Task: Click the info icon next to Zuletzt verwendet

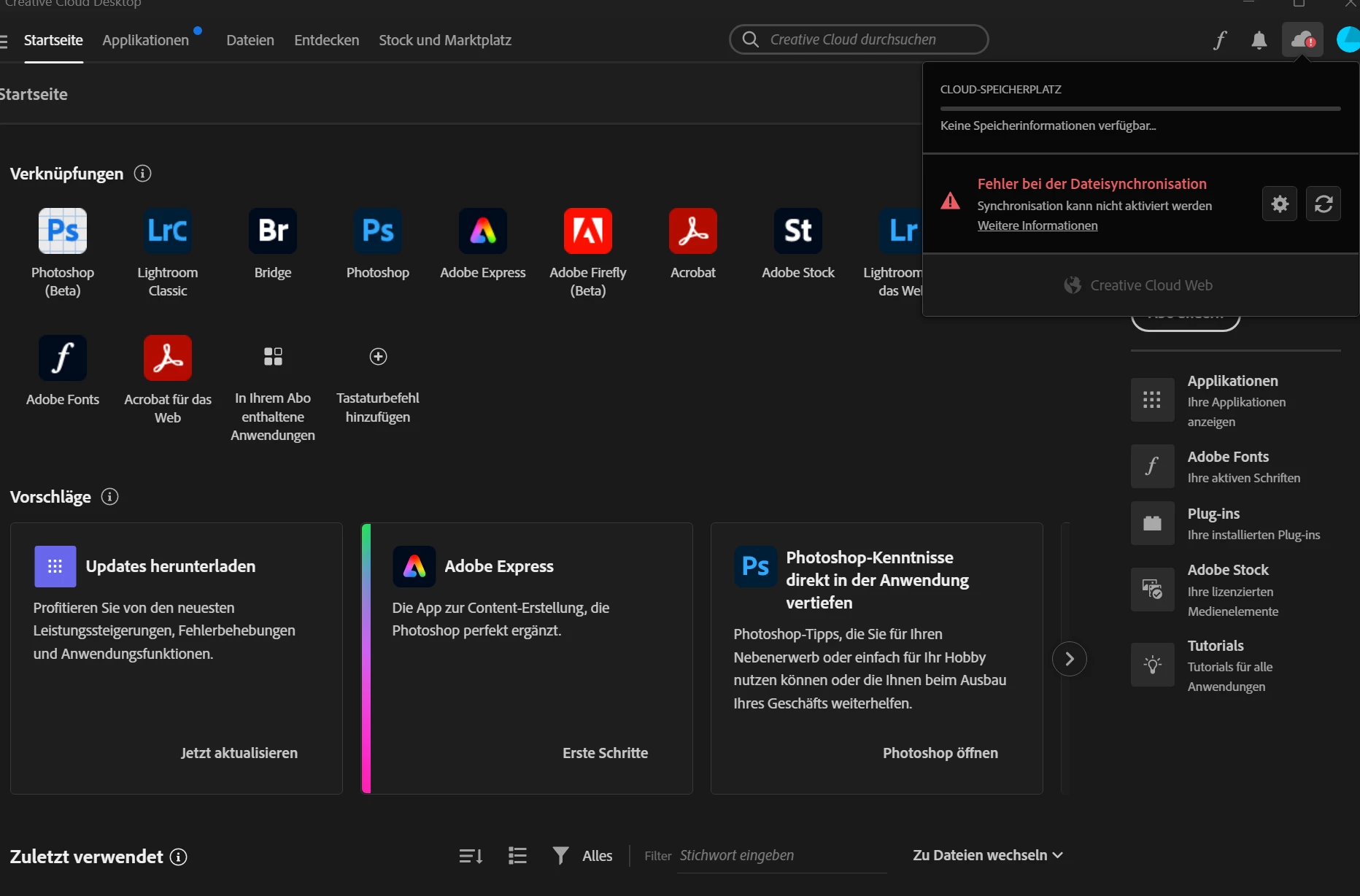Action: pos(179,857)
